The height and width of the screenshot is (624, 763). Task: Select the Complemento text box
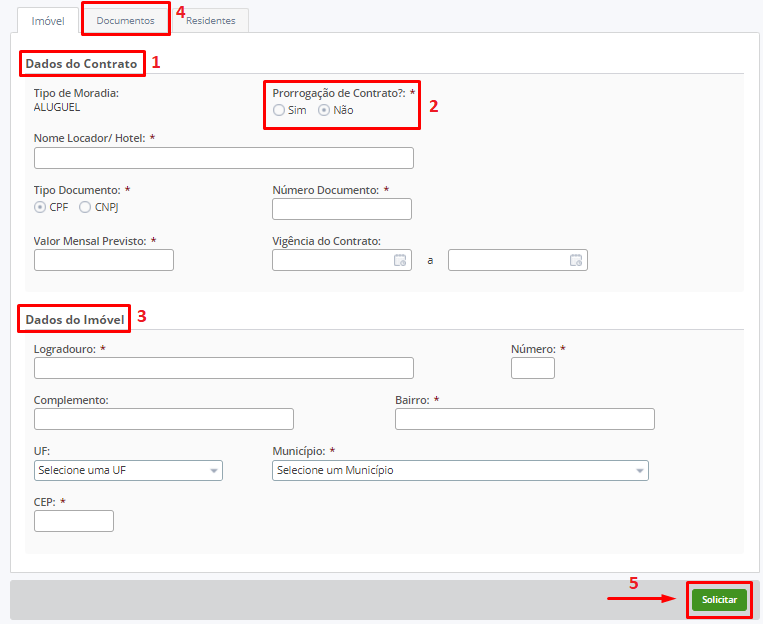163,418
